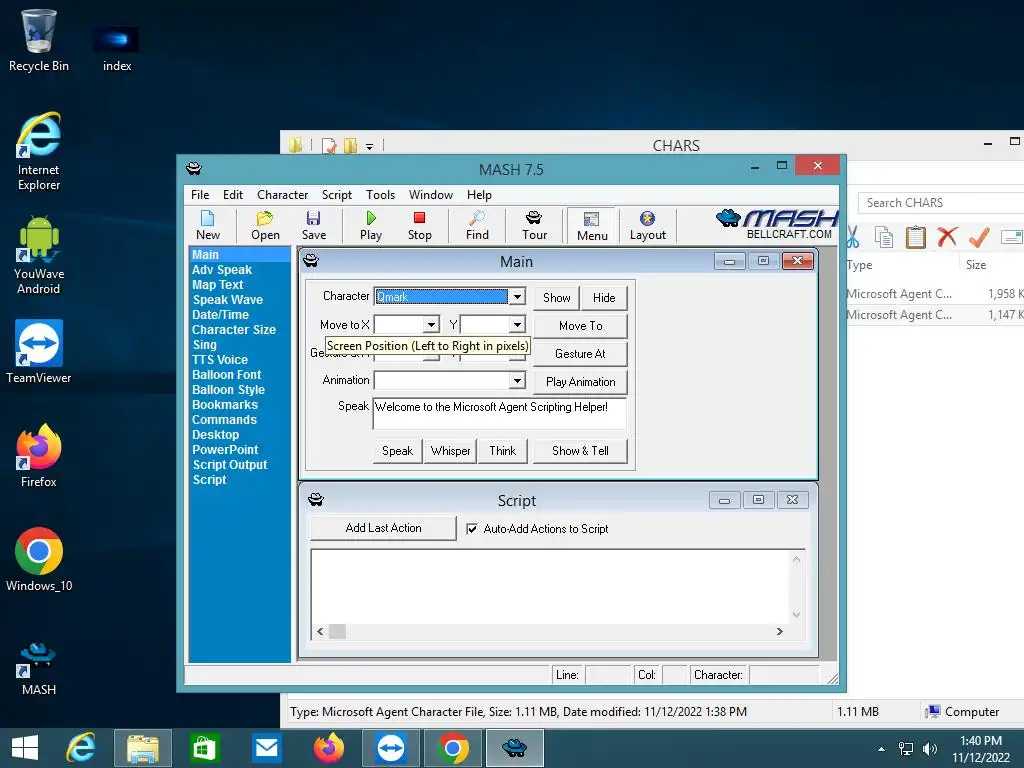The image size is (1024, 768).
Task: Select the Firefox desktop shortcut
Action: coord(39,455)
